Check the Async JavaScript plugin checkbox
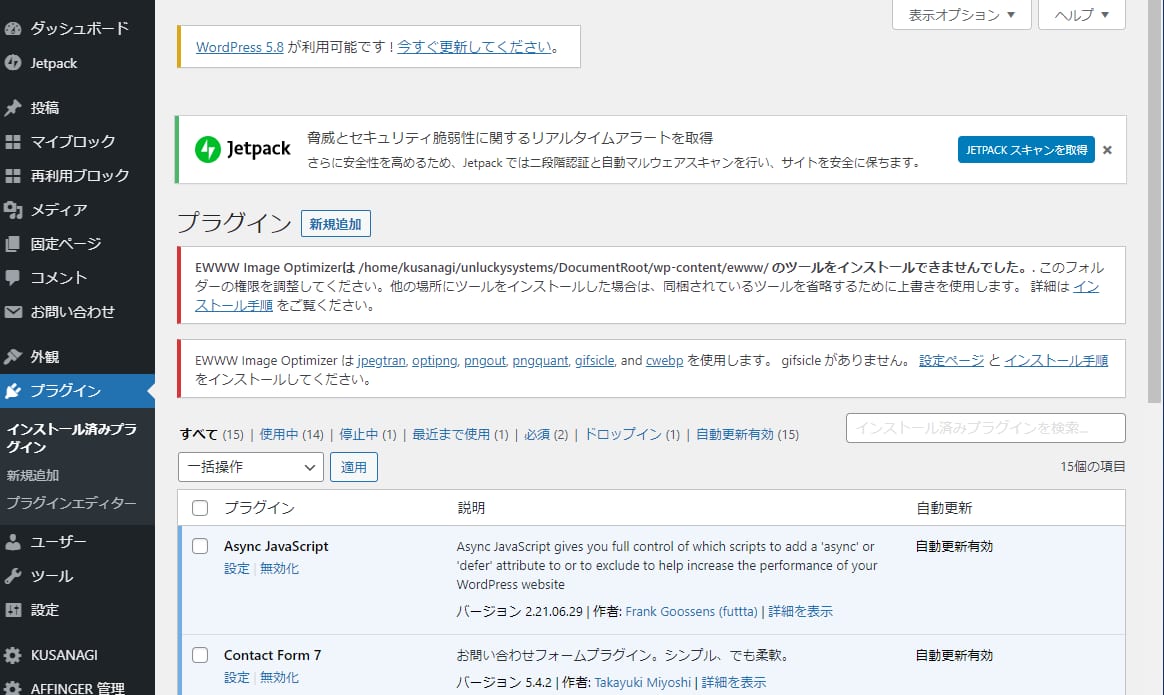This screenshot has height=695, width=1164. pyautogui.click(x=200, y=546)
